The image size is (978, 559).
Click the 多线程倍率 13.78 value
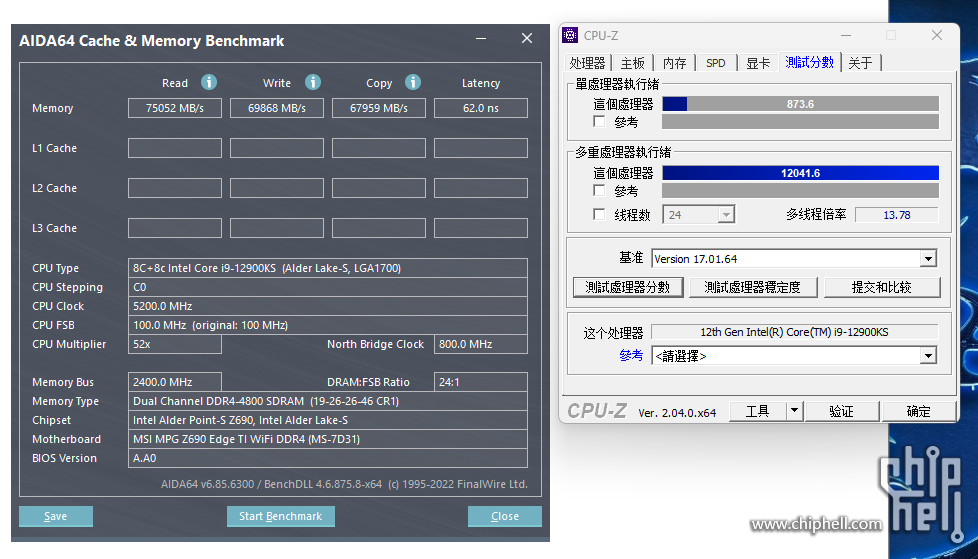click(x=896, y=215)
